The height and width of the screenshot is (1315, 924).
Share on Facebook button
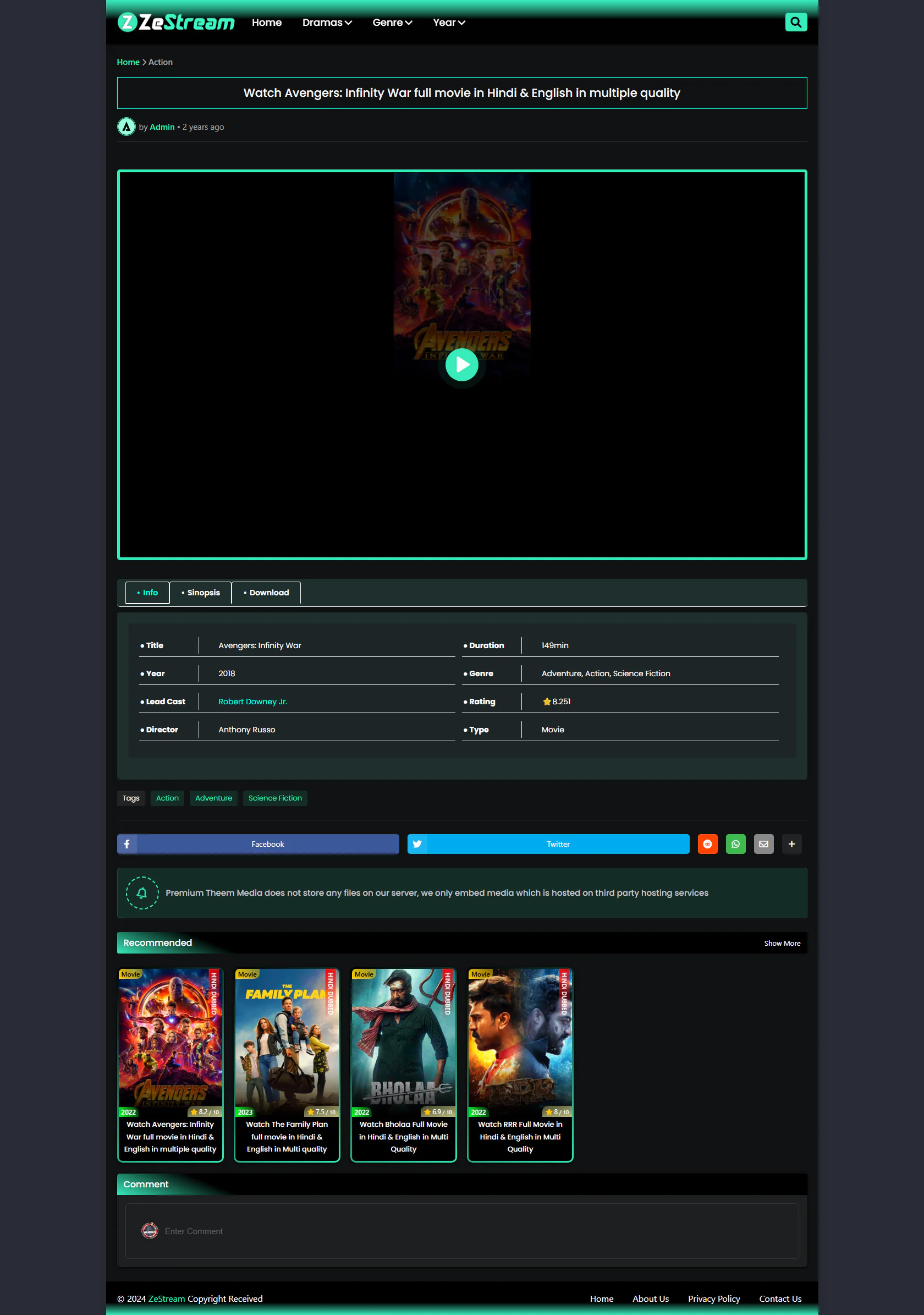(257, 843)
